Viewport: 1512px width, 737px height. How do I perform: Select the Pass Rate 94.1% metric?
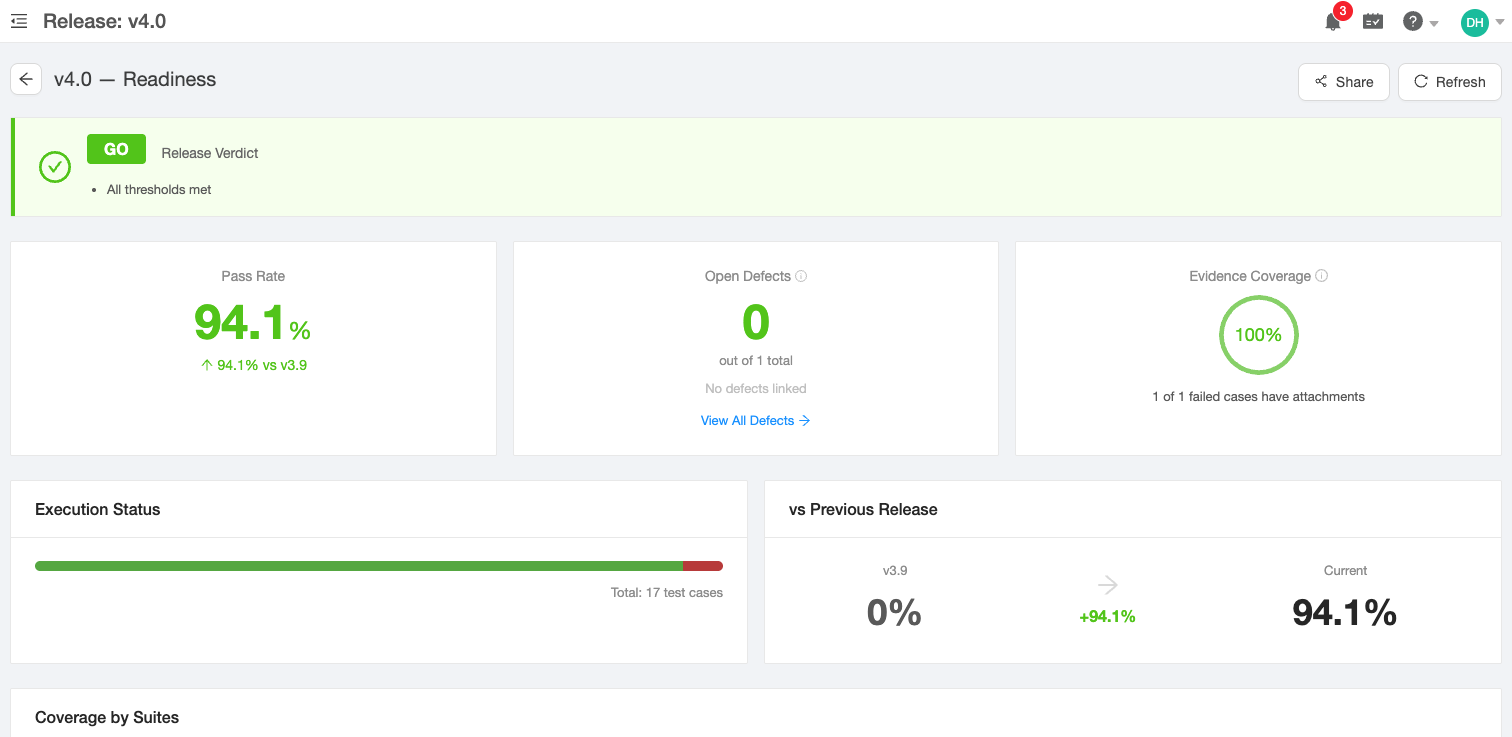[252, 323]
